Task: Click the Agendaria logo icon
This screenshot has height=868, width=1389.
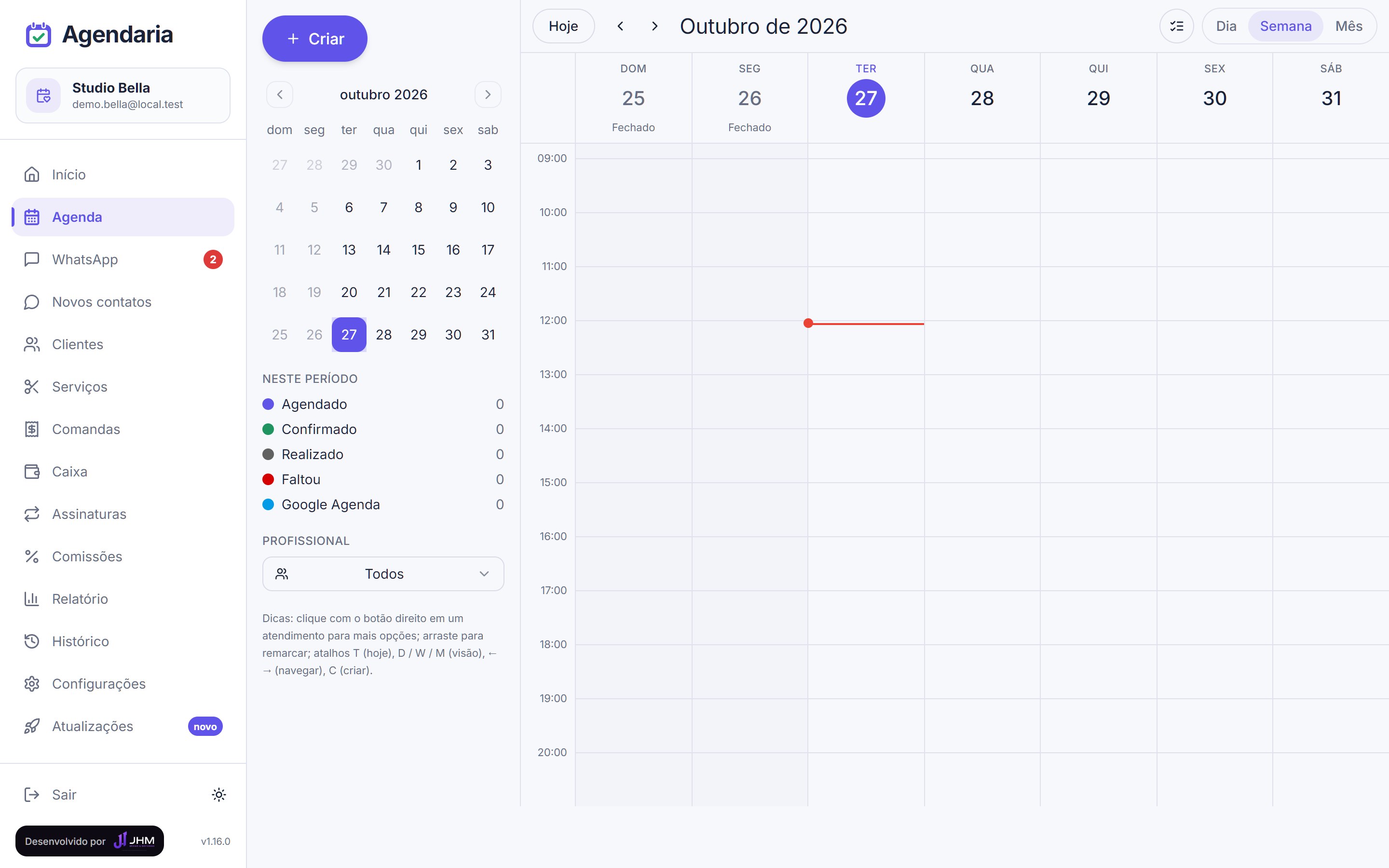Action: 39,34
